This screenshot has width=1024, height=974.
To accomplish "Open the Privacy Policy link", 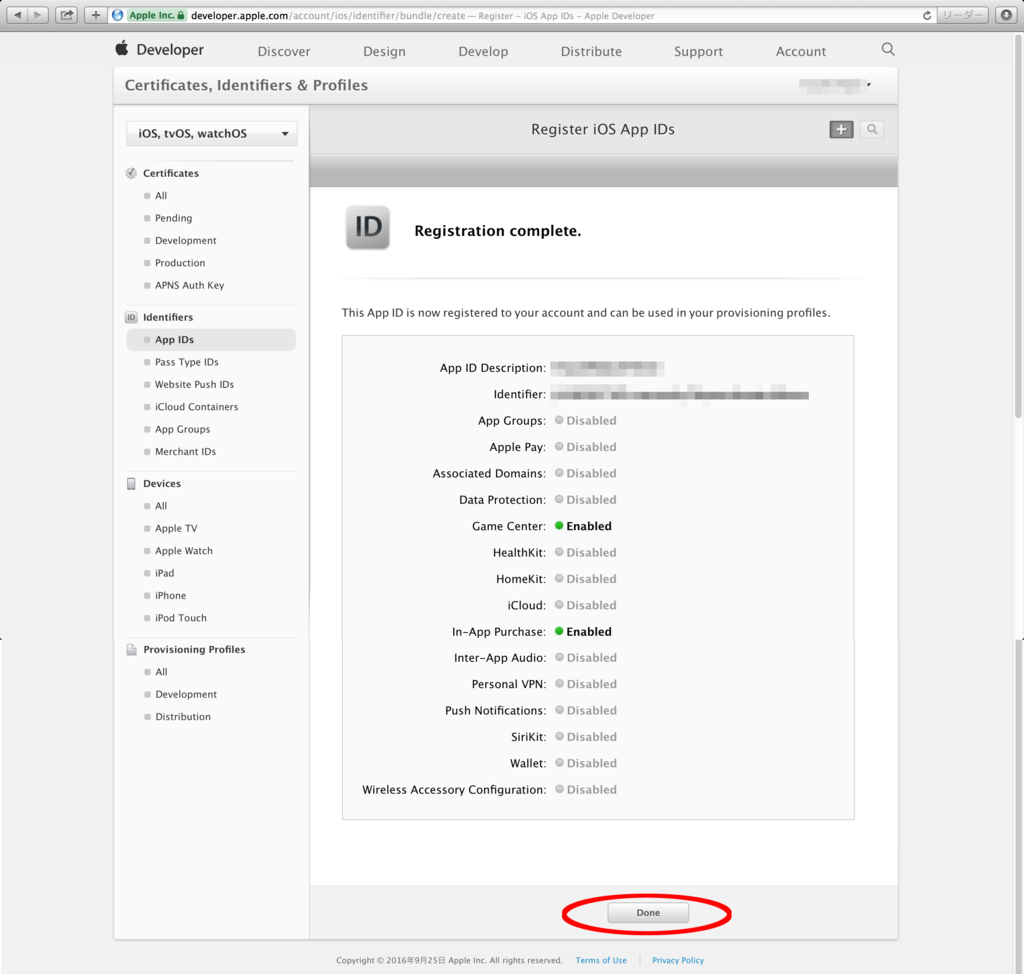I will [x=678, y=960].
